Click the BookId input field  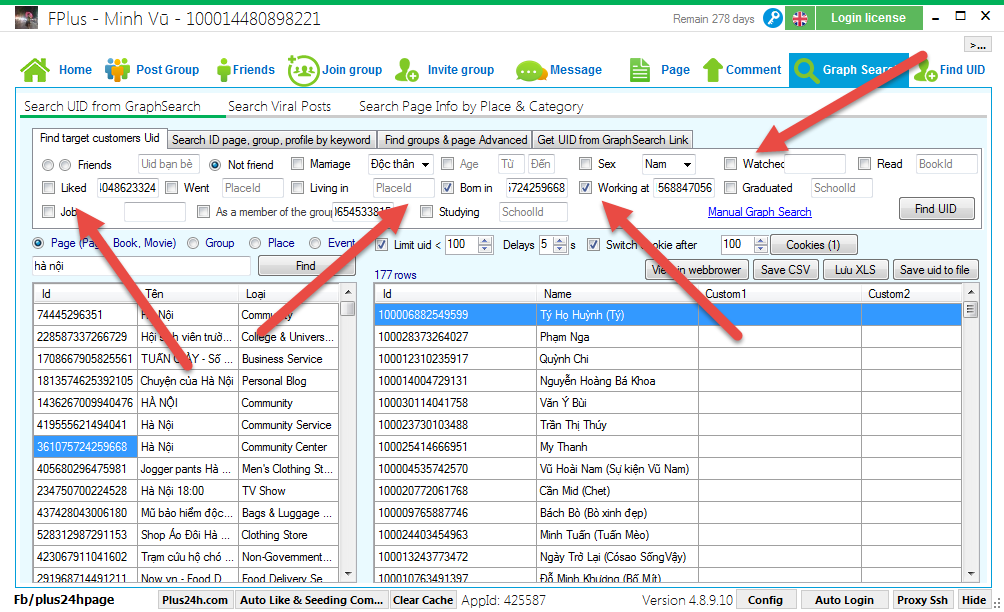pos(946,164)
